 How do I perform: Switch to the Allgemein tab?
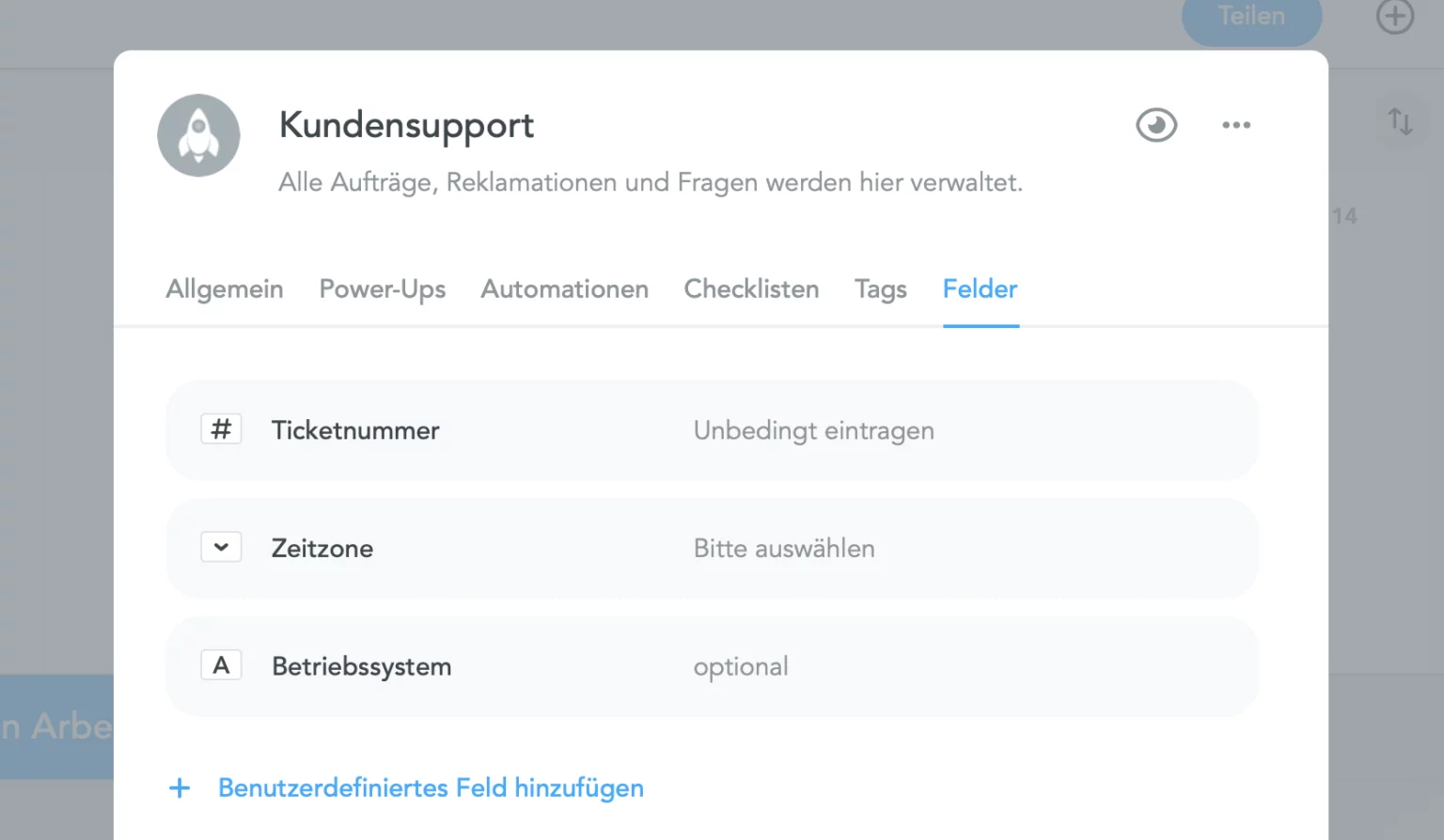coord(225,288)
